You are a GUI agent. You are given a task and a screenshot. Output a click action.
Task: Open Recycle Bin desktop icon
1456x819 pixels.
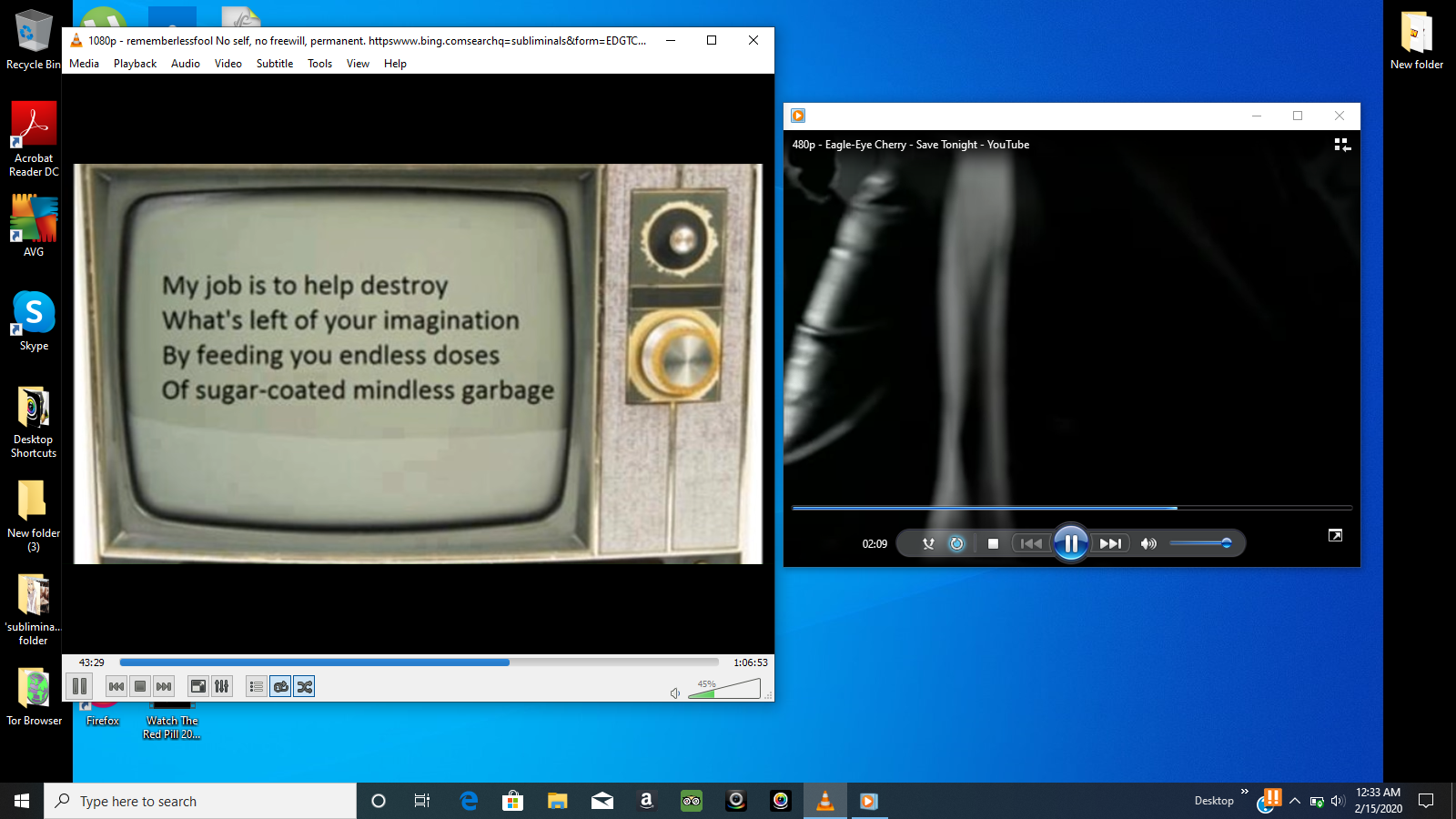pyautogui.click(x=34, y=40)
